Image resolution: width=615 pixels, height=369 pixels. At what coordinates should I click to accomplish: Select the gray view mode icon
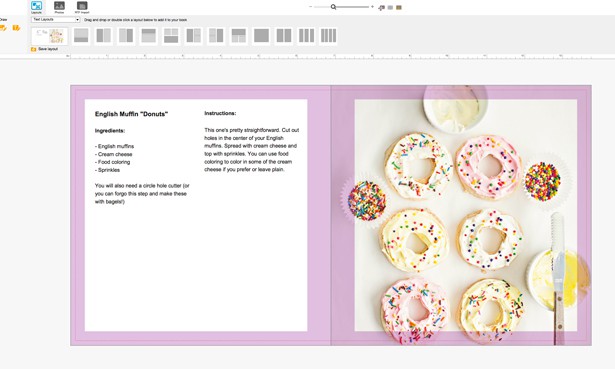(390, 7)
